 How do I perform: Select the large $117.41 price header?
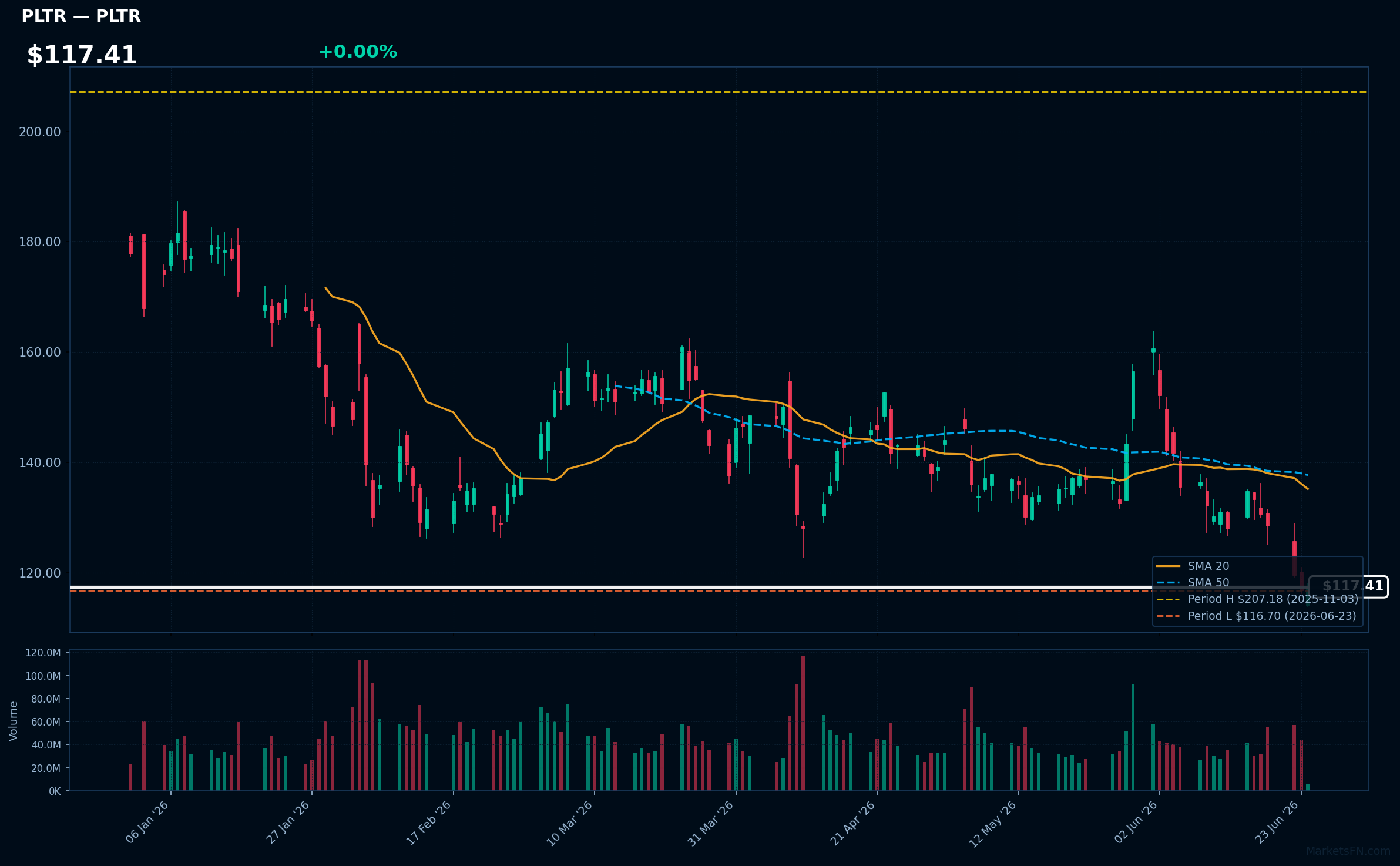(x=82, y=55)
